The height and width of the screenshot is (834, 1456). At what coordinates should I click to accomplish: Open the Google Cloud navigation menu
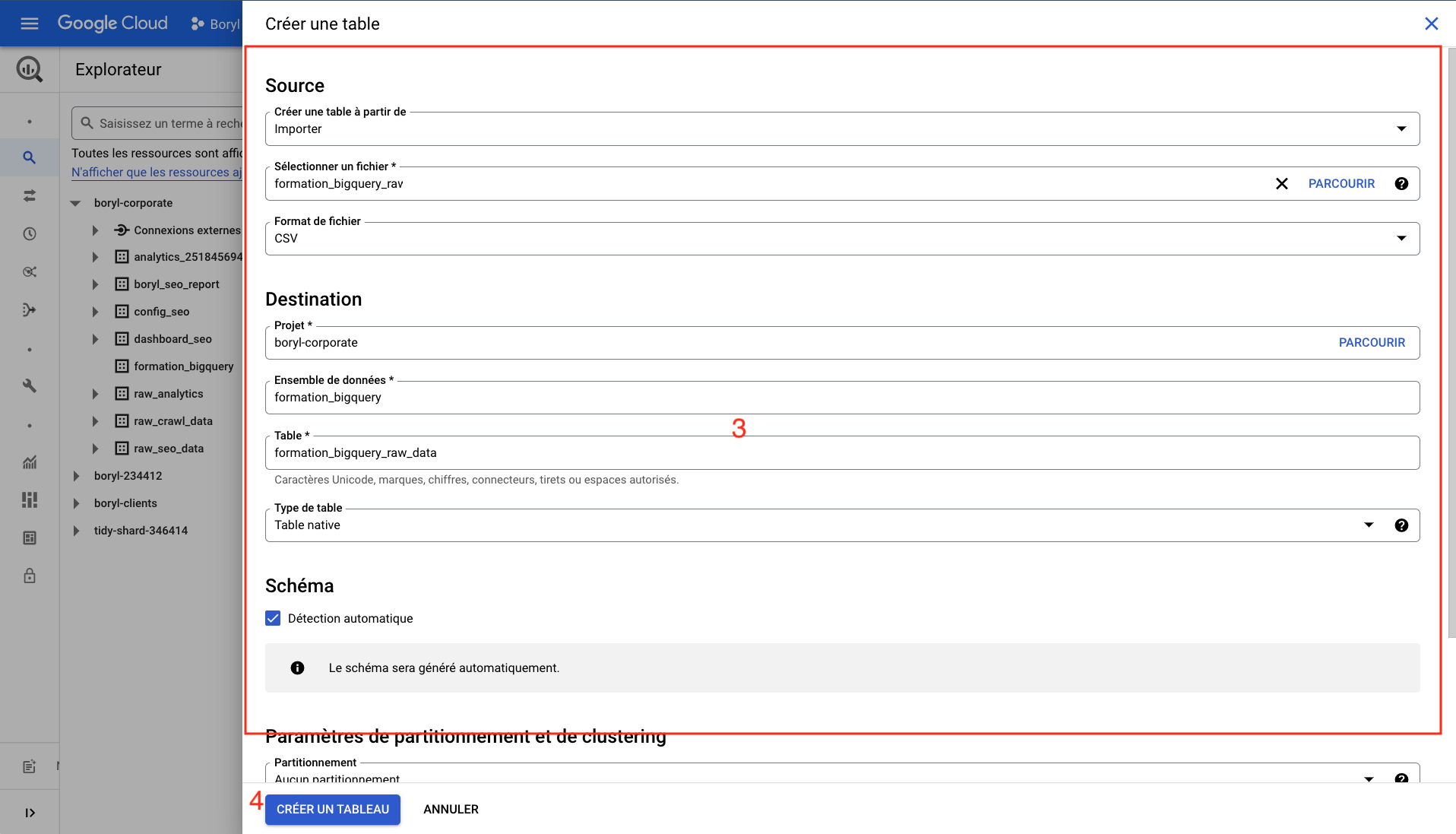pos(30,23)
